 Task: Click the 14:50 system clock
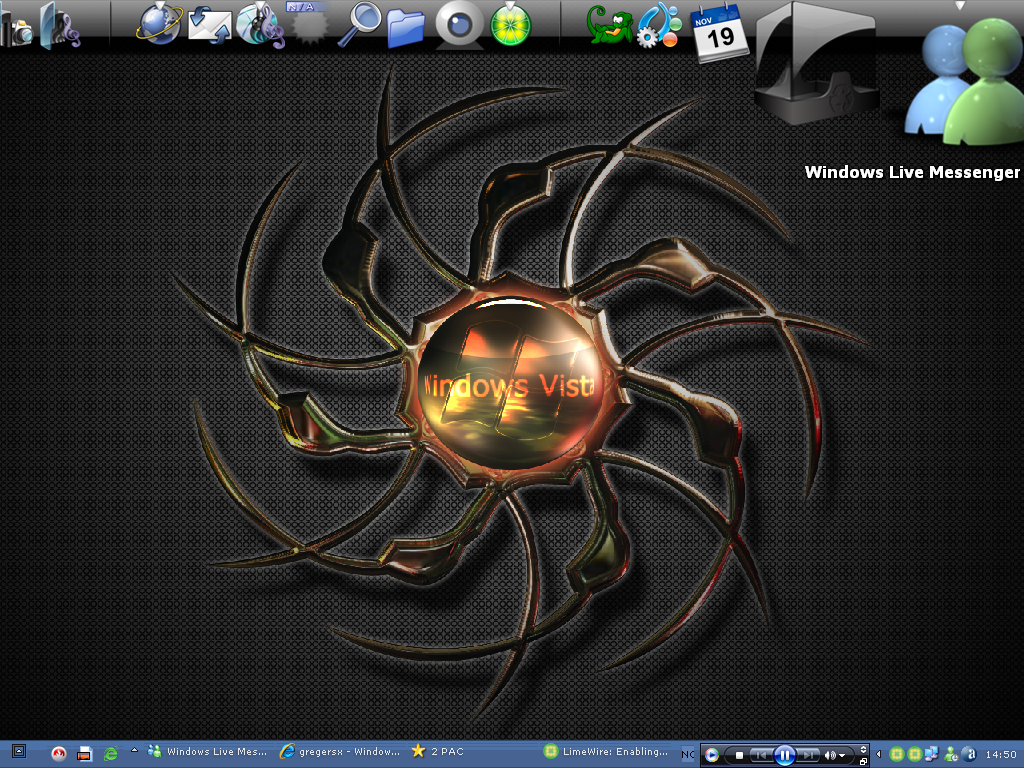click(x=1000, y=755)
